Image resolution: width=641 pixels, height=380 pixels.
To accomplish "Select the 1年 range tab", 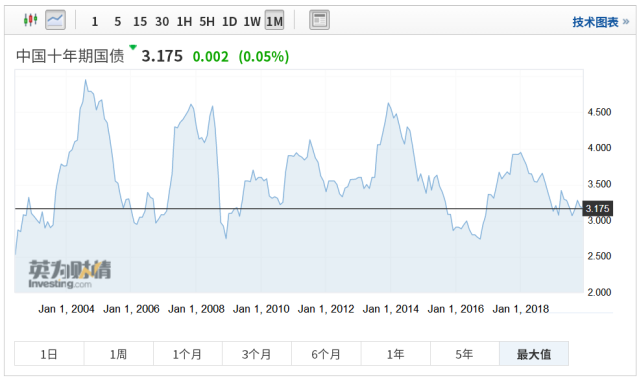I will pyautogui.click(x=395, y=354).
